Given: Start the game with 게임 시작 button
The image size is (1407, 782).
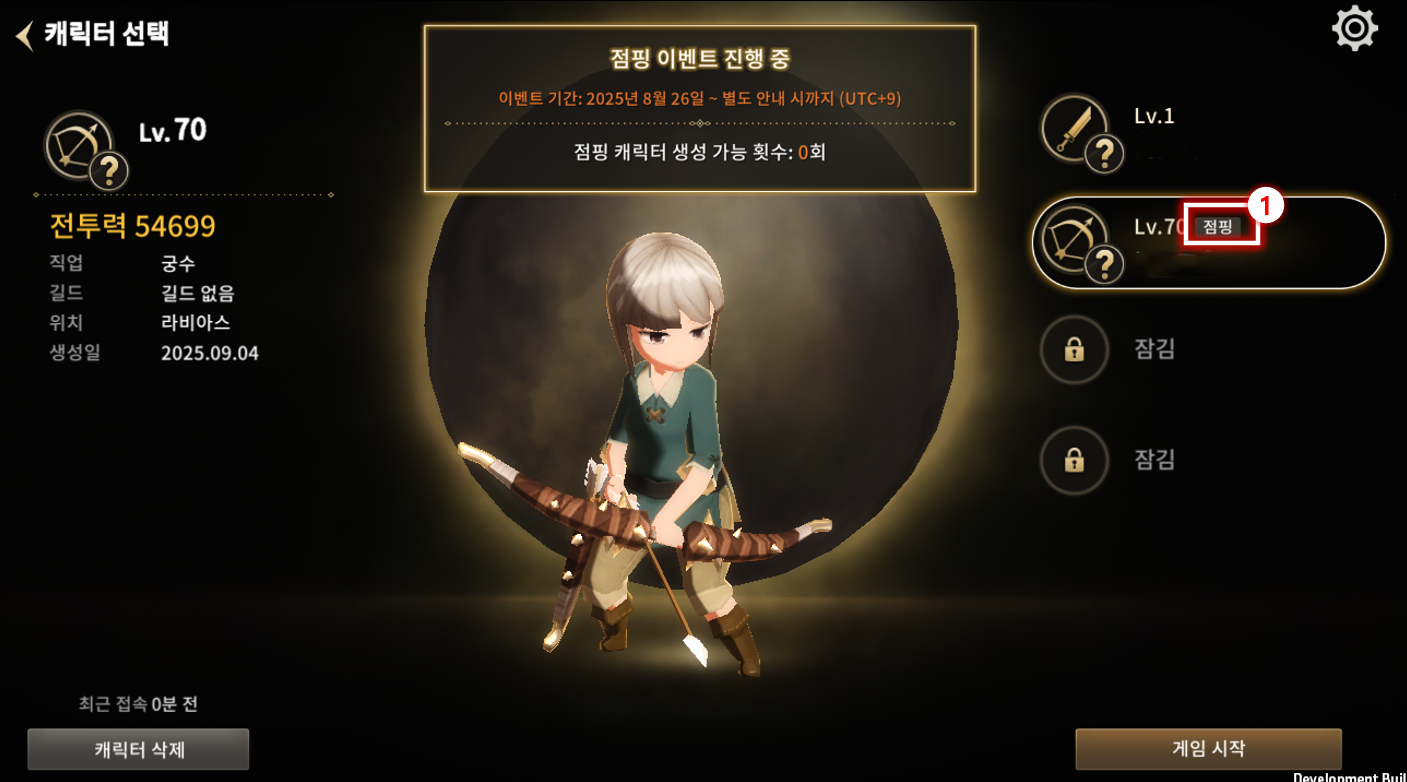Looking at the screenshot, I should point(1208,748).
